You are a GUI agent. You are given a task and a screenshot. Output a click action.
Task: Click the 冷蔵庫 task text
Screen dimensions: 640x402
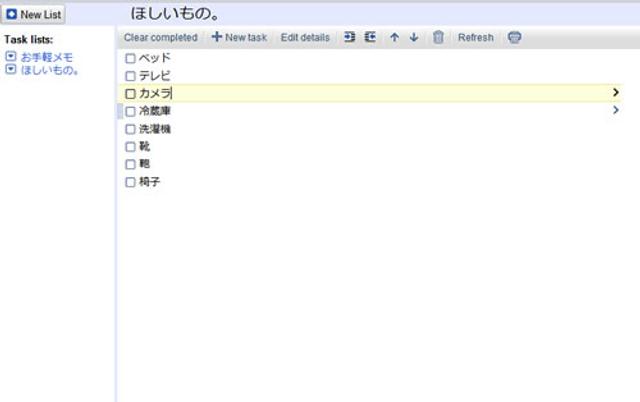[x=155, y=111]
